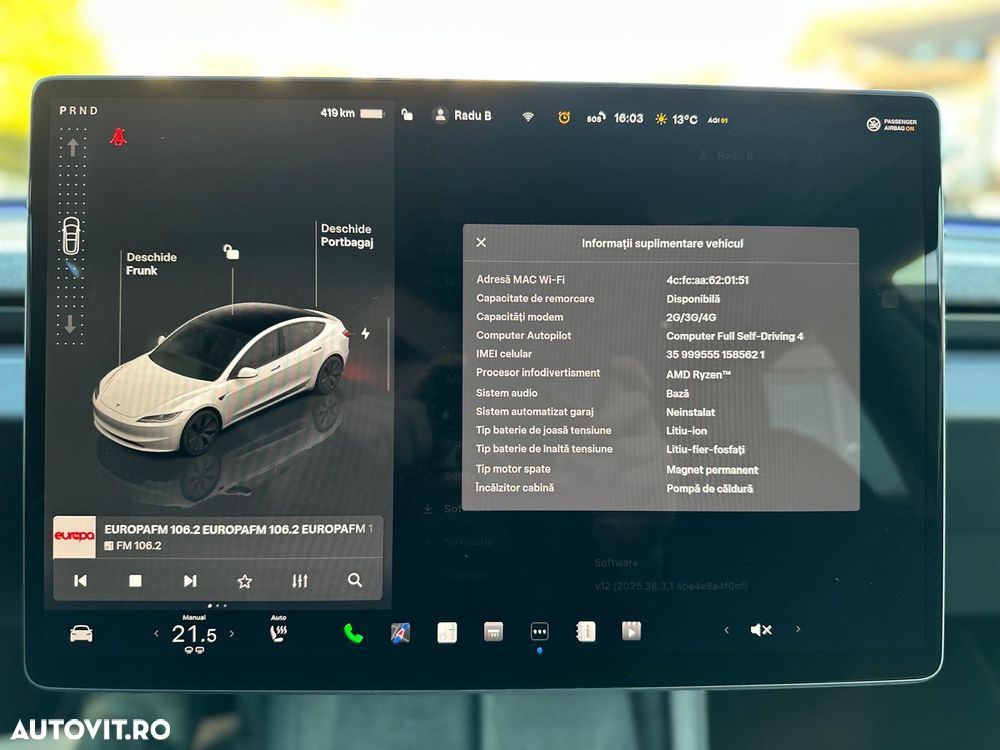
Task: Tap the lock icon in status bar
Action: point(407,114)
